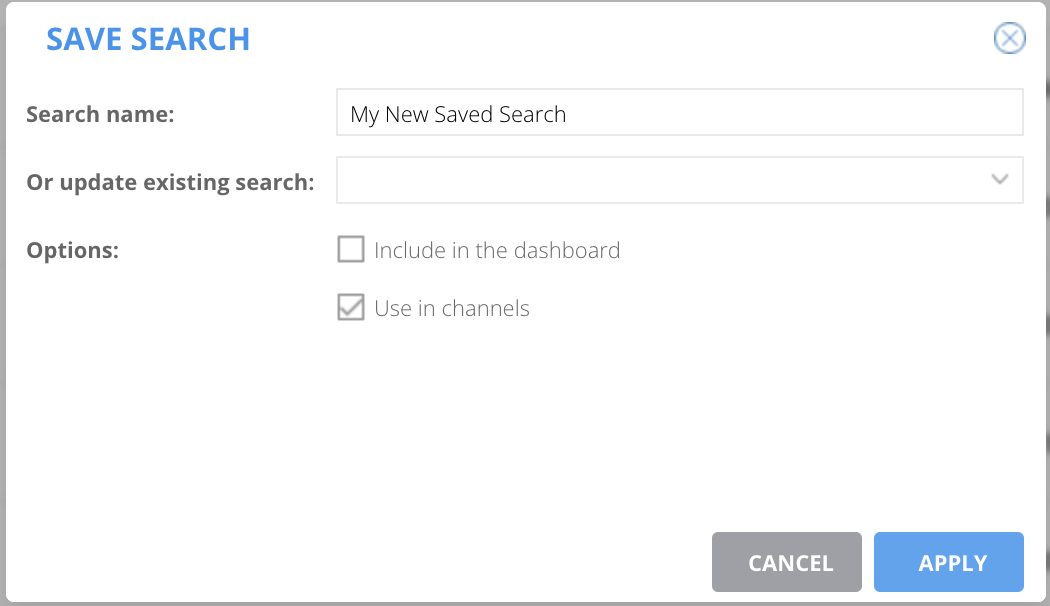Close the Save Search dialog with X icon
Viewport: 1050px width, 606px height.
point(1009,39)
